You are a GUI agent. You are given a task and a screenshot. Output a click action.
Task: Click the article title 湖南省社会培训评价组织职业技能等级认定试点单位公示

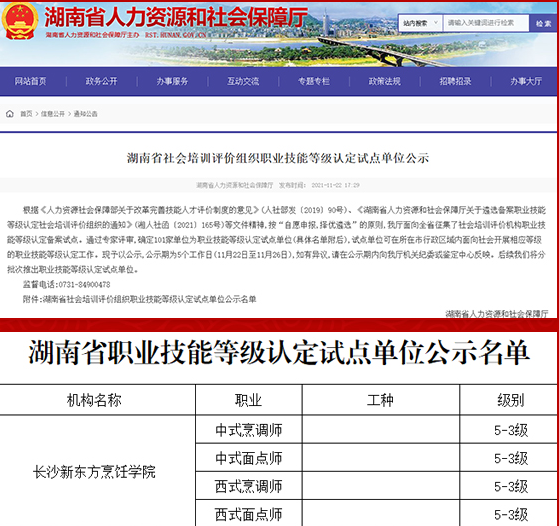pos(278,158)
